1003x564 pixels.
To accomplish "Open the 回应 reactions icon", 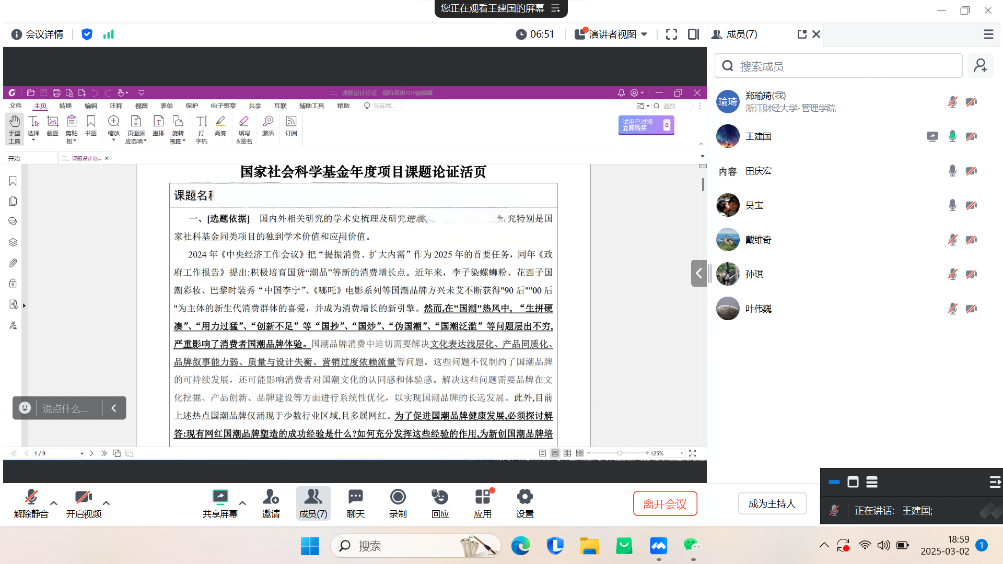I will click(x=440, y=502).
